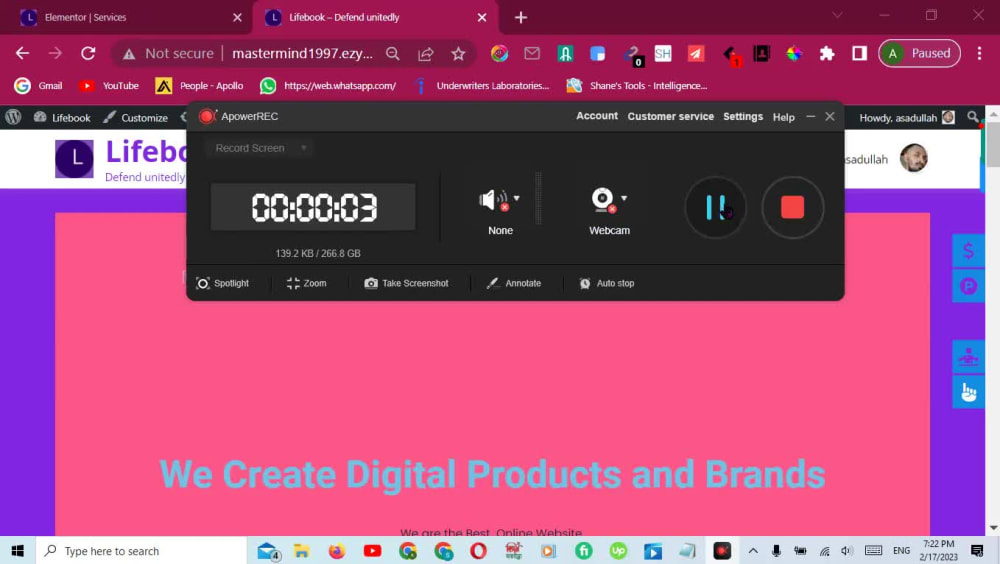Image resolution: width=1000 pixels, height=564 pixels.
Task: Click the recording timer display
Action: pos(313,207)
